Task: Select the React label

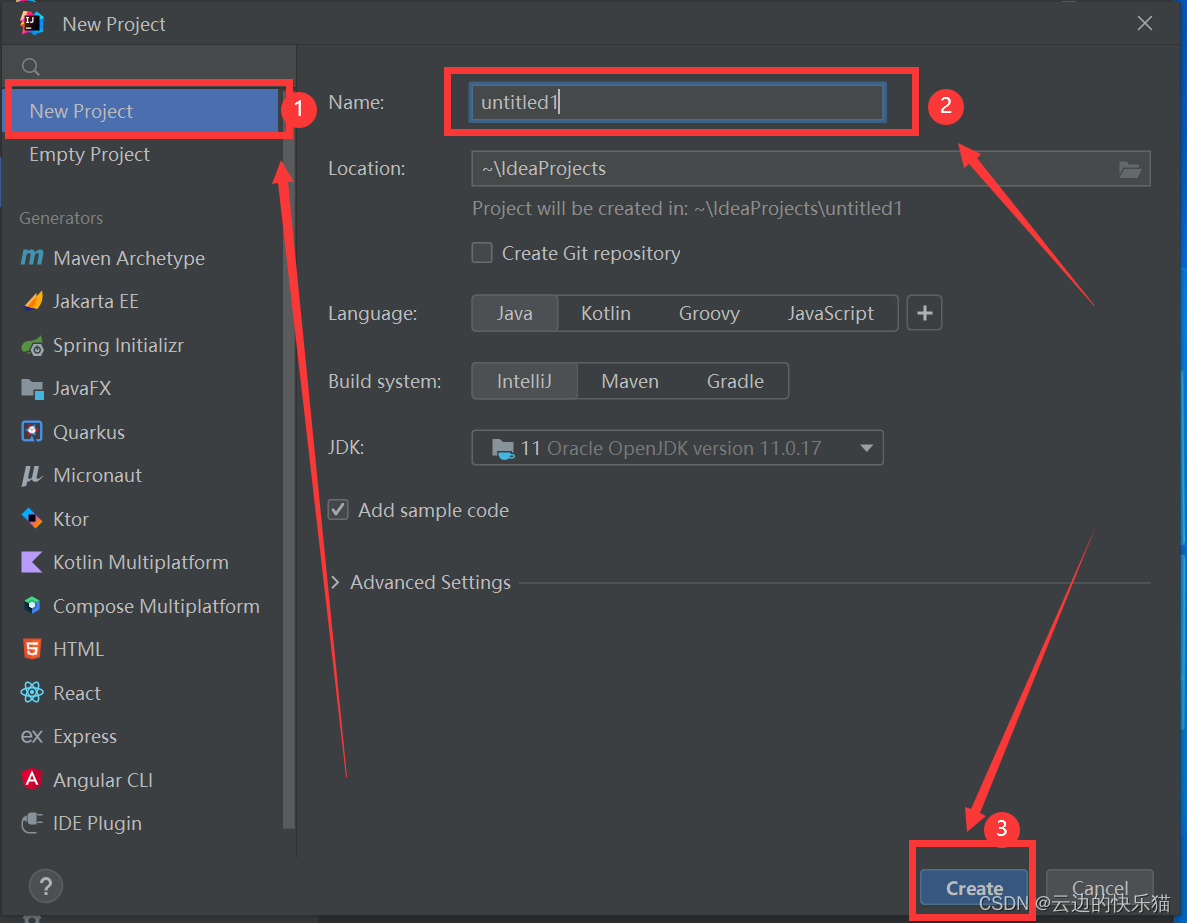Action: 76,693
